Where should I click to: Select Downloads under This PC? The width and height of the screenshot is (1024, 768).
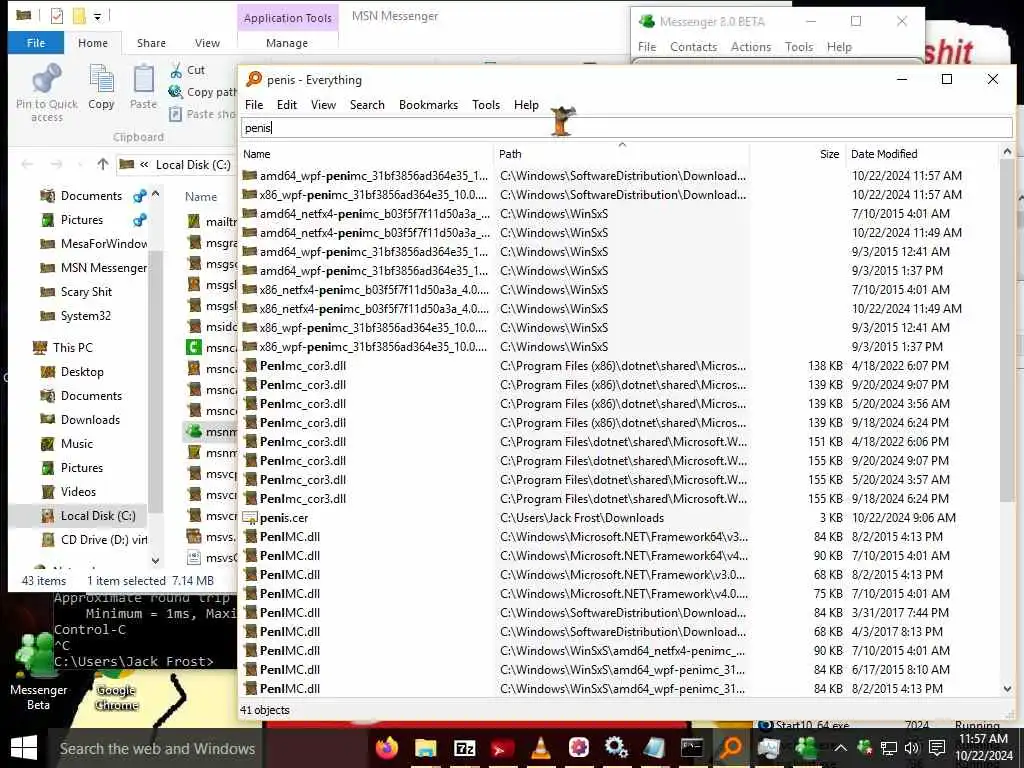(90, 420)
